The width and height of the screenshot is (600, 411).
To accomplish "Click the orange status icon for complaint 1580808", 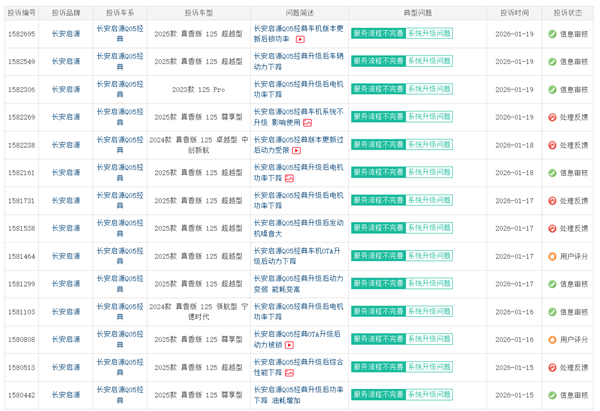I will pos(551,340).
